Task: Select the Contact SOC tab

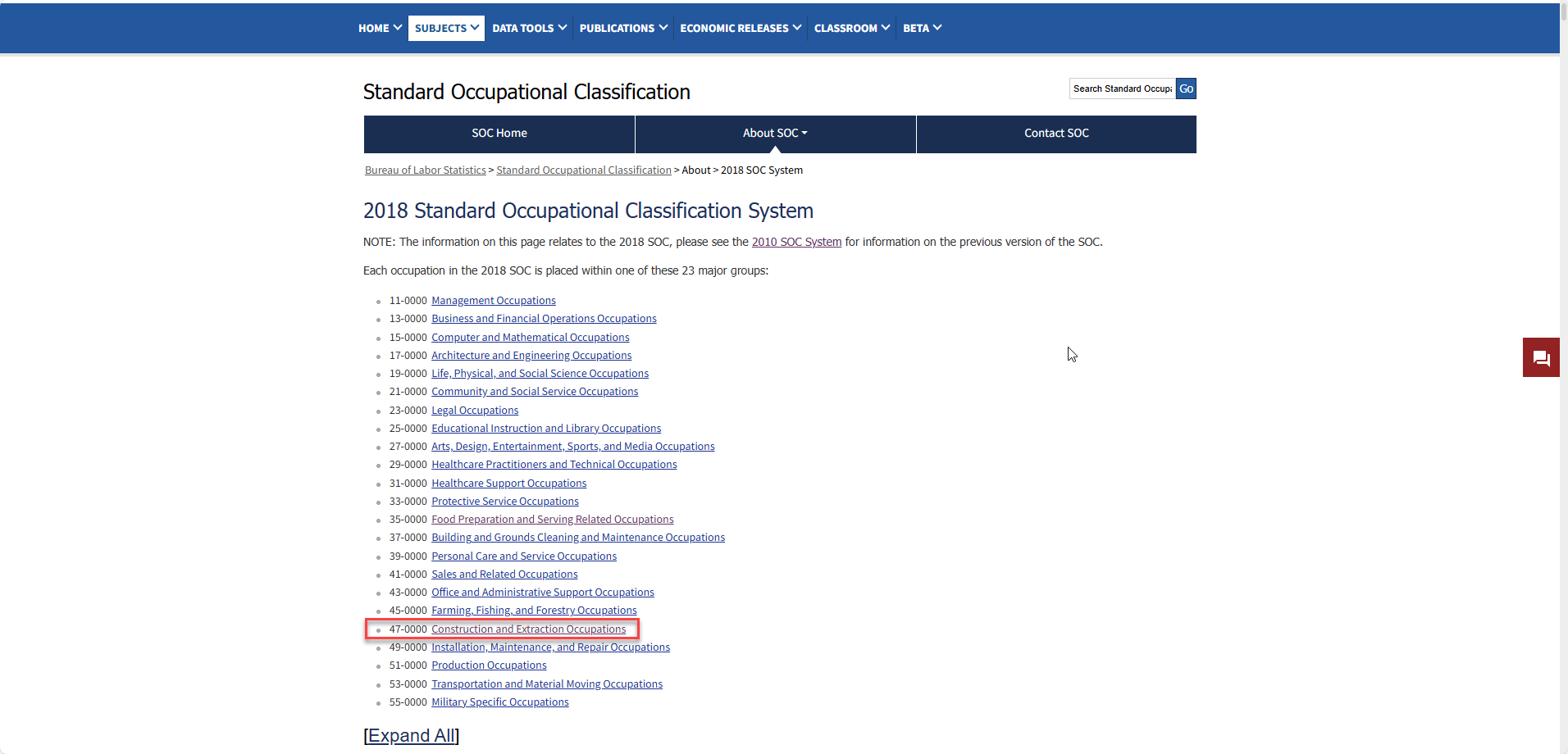Action: coord(1055,133)
